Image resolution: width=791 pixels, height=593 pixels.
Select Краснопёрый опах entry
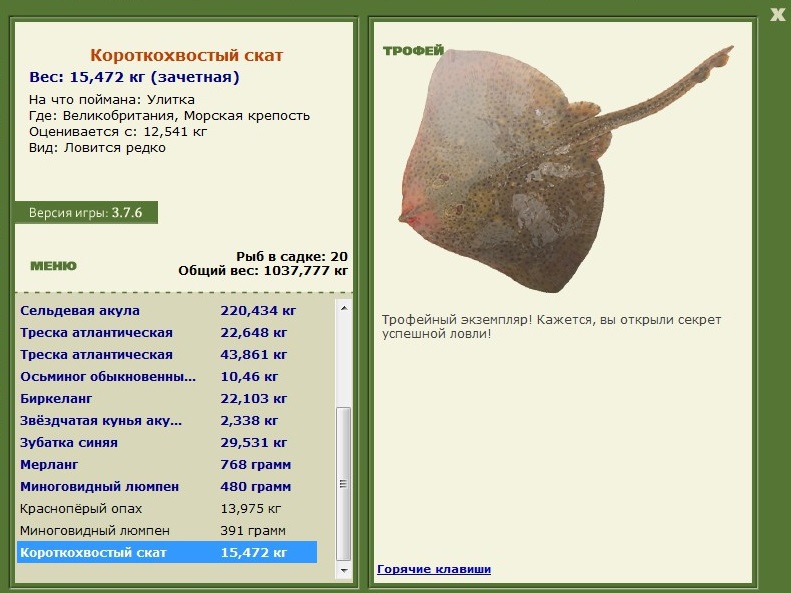click(x=81, y=509)
